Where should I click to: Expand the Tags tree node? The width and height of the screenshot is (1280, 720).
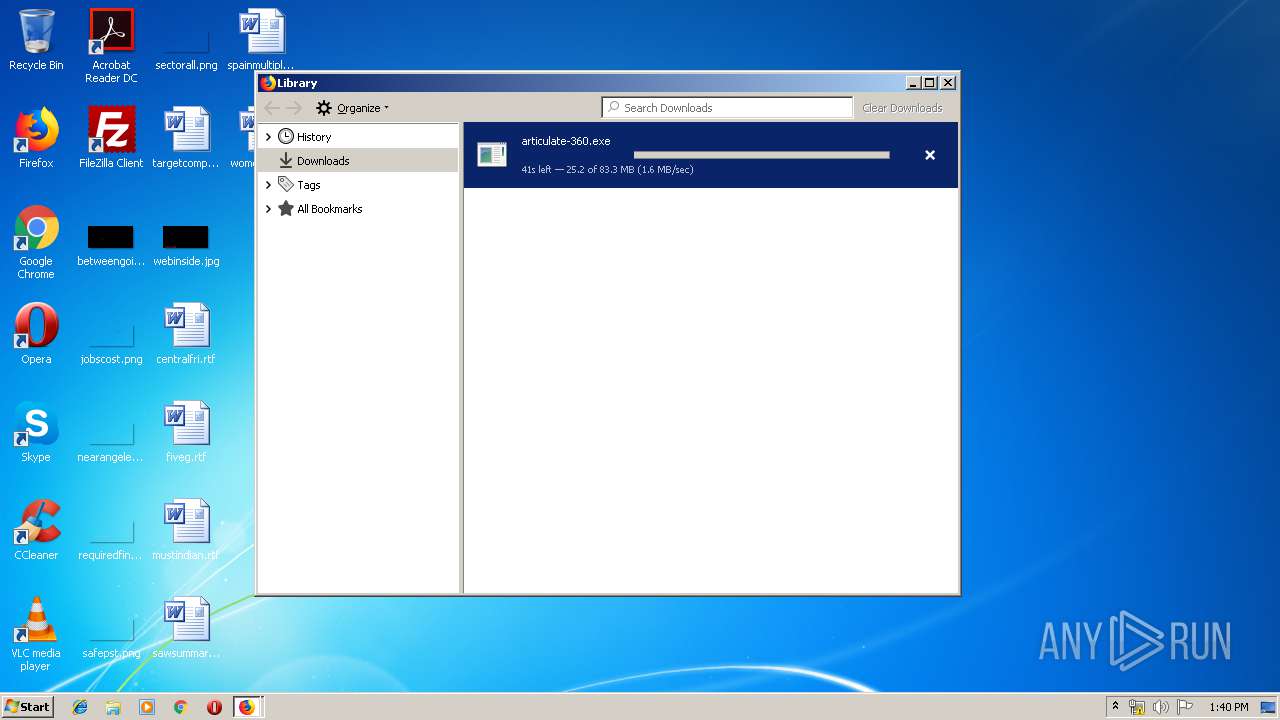coord(268,185)
